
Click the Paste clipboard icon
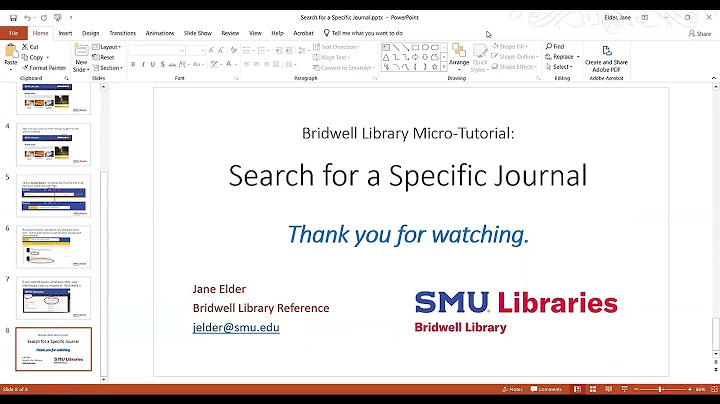point(11,50)
